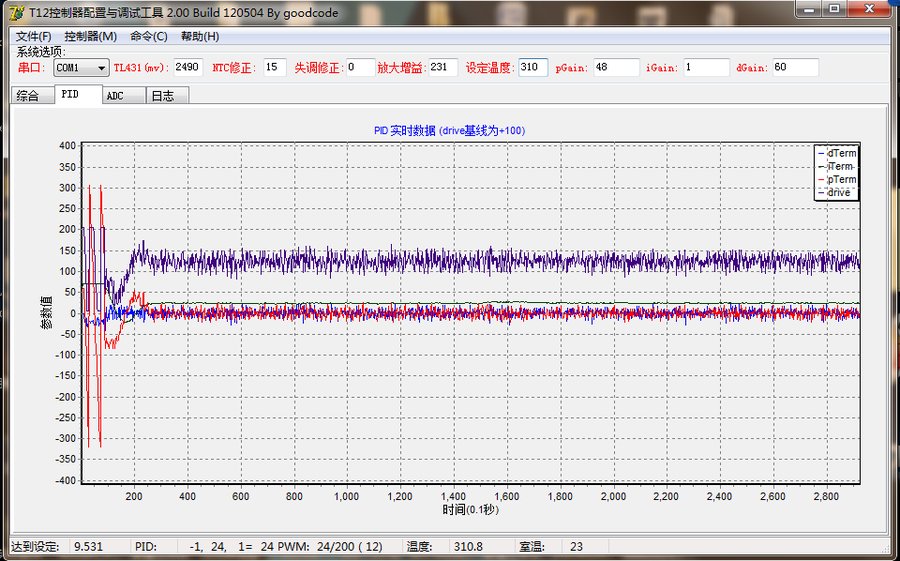Open the COM1 serial port dropdown
900x561 pixels.
[82, 68]
